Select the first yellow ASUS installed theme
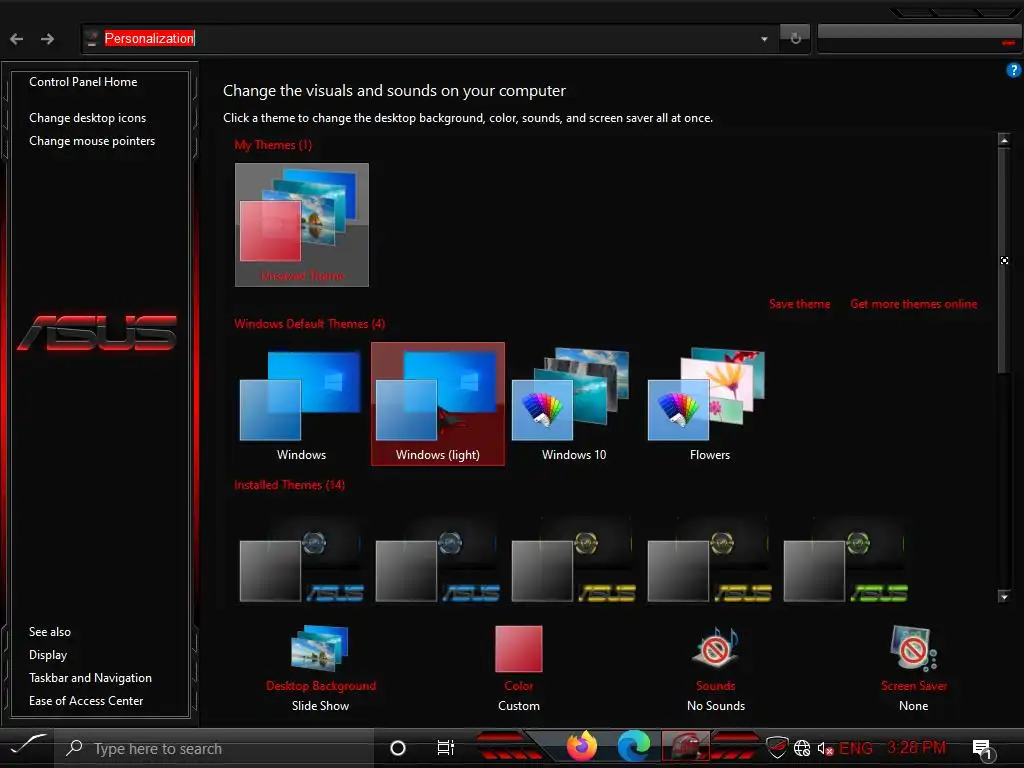The width and height of the screenshot is (1024, 768). (x=573, y=560)
